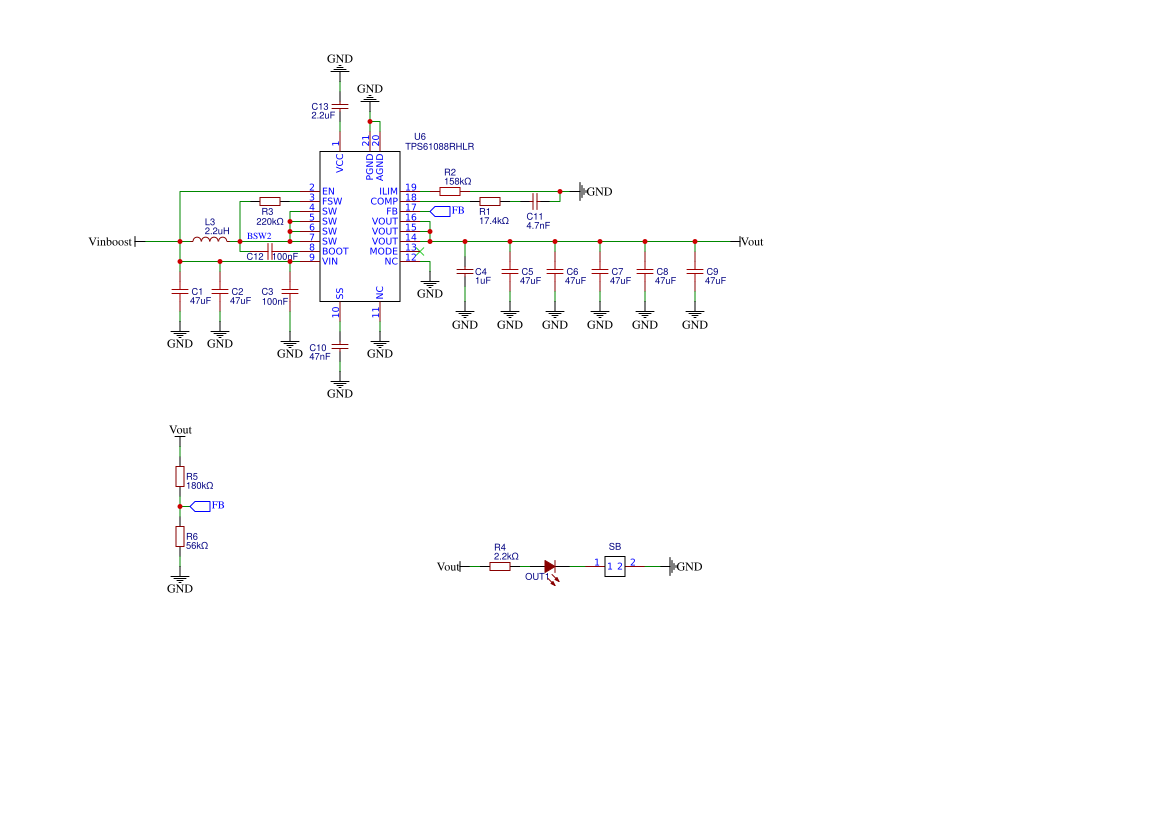Select the BSW2 net label near C12
This screenshot has width=1169, height=827.
coord(257,236)
